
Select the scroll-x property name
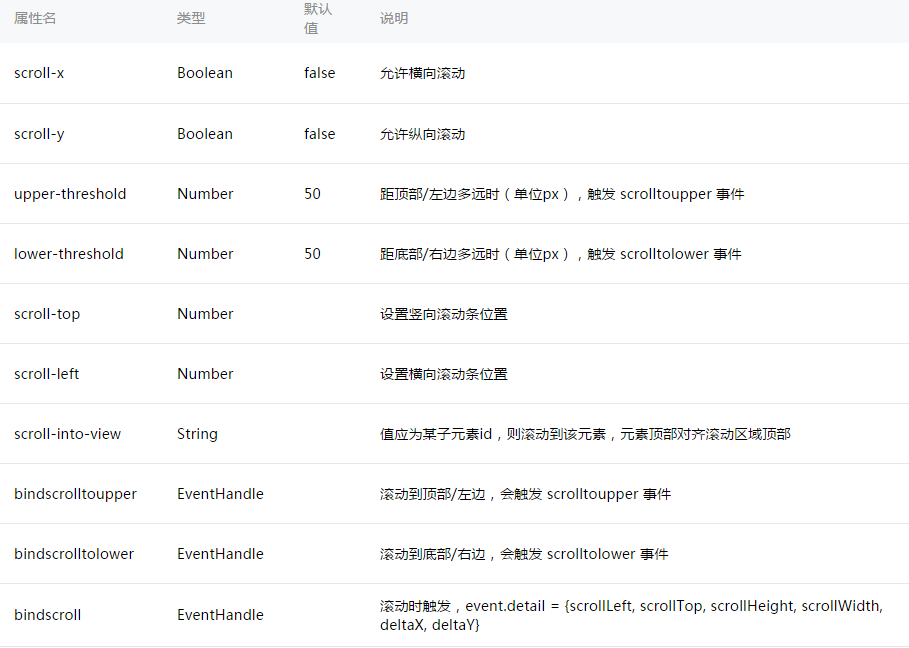pyautogui.click(x=39, y=73)
